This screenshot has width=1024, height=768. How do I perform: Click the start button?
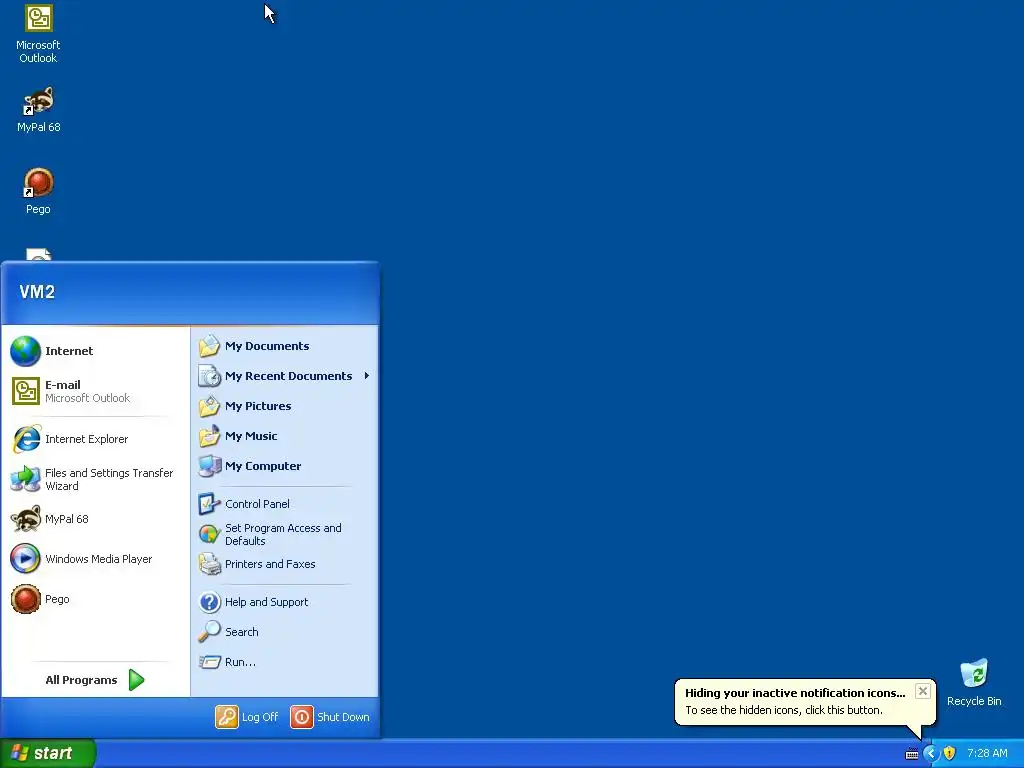click(48, 753)
